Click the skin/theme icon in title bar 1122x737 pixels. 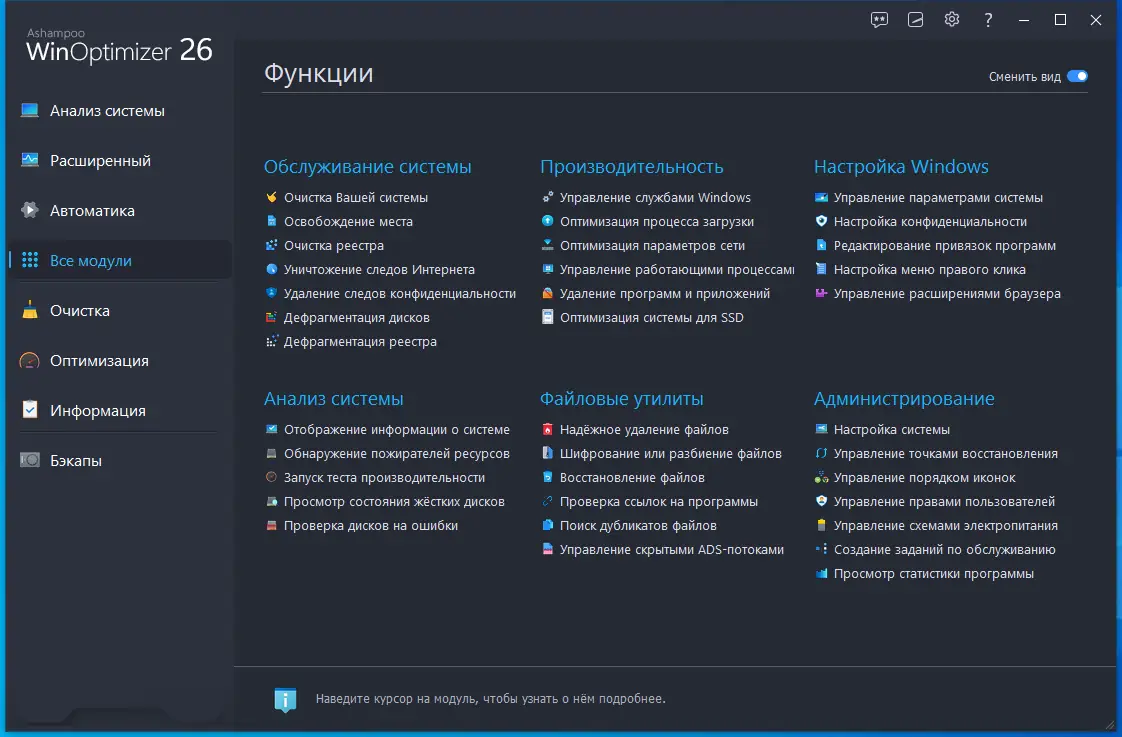click(915, 20)
